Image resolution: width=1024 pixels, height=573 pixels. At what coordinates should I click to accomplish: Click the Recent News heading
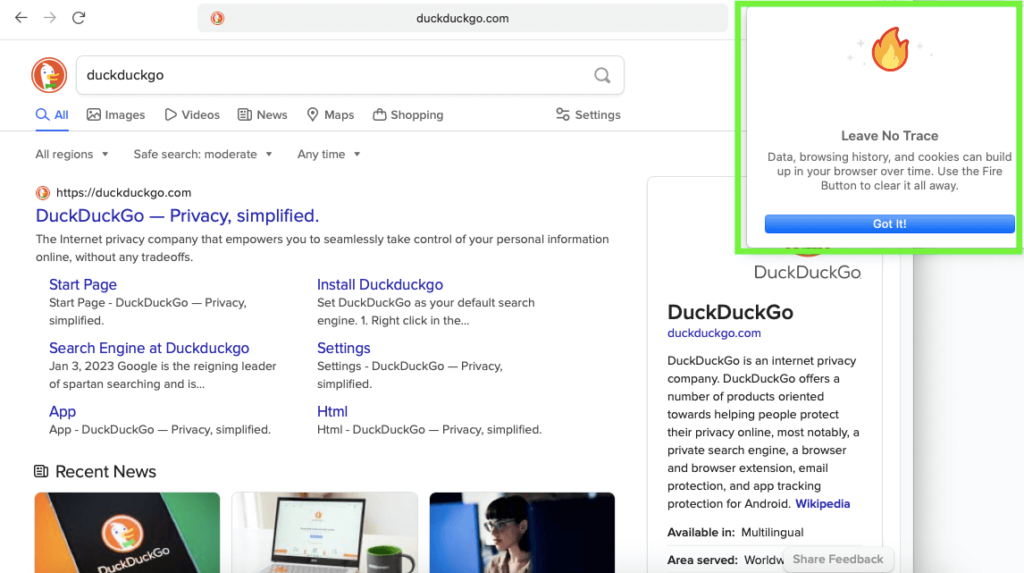(105, 472)
